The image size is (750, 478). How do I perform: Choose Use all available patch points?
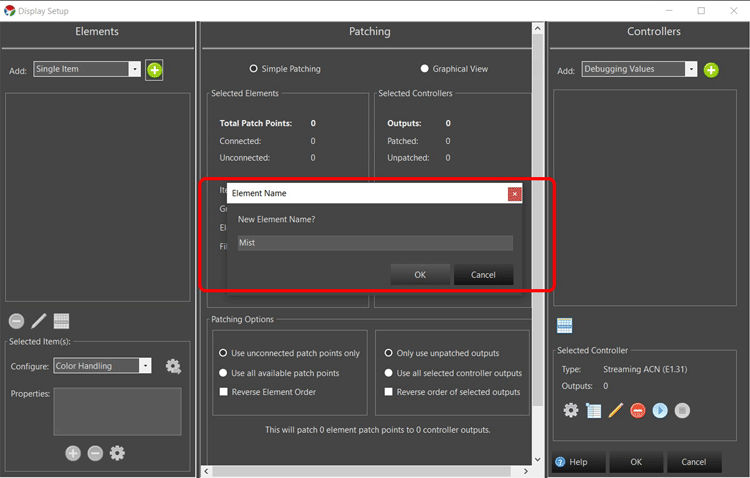pos(223,373)
